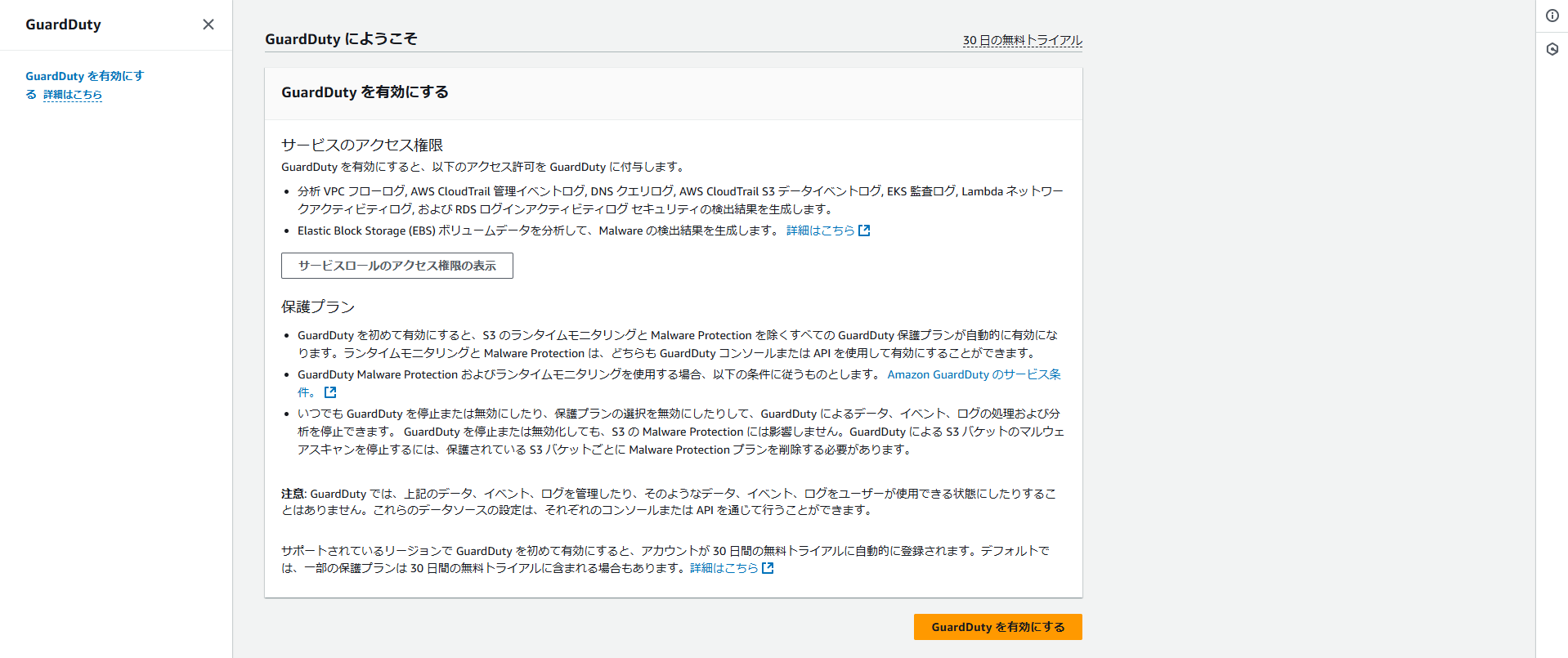
Task: Click the GuardDuty sidebar title
Action: click(x=63, y=25)
